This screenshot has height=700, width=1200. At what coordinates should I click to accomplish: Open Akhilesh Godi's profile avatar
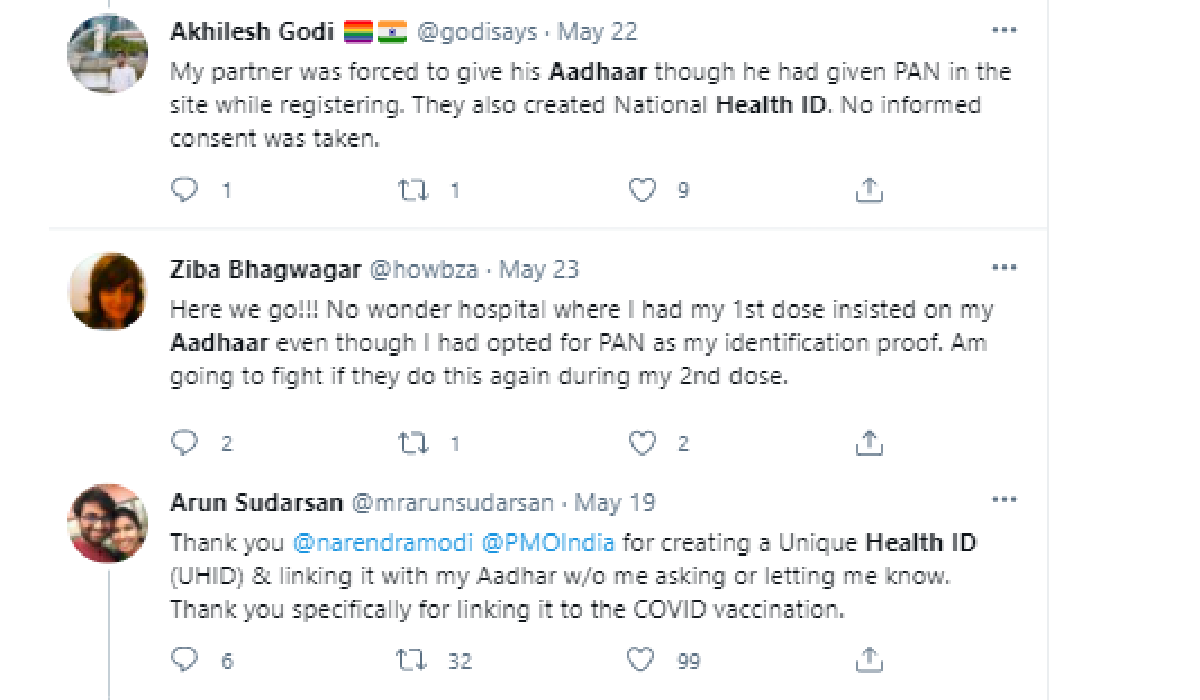coord(107,54)
